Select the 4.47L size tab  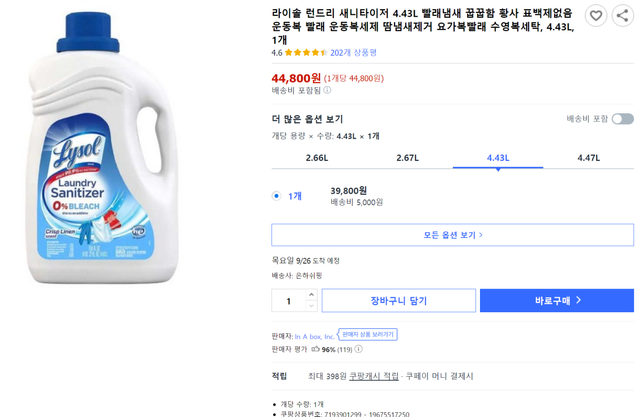point(588,158)
